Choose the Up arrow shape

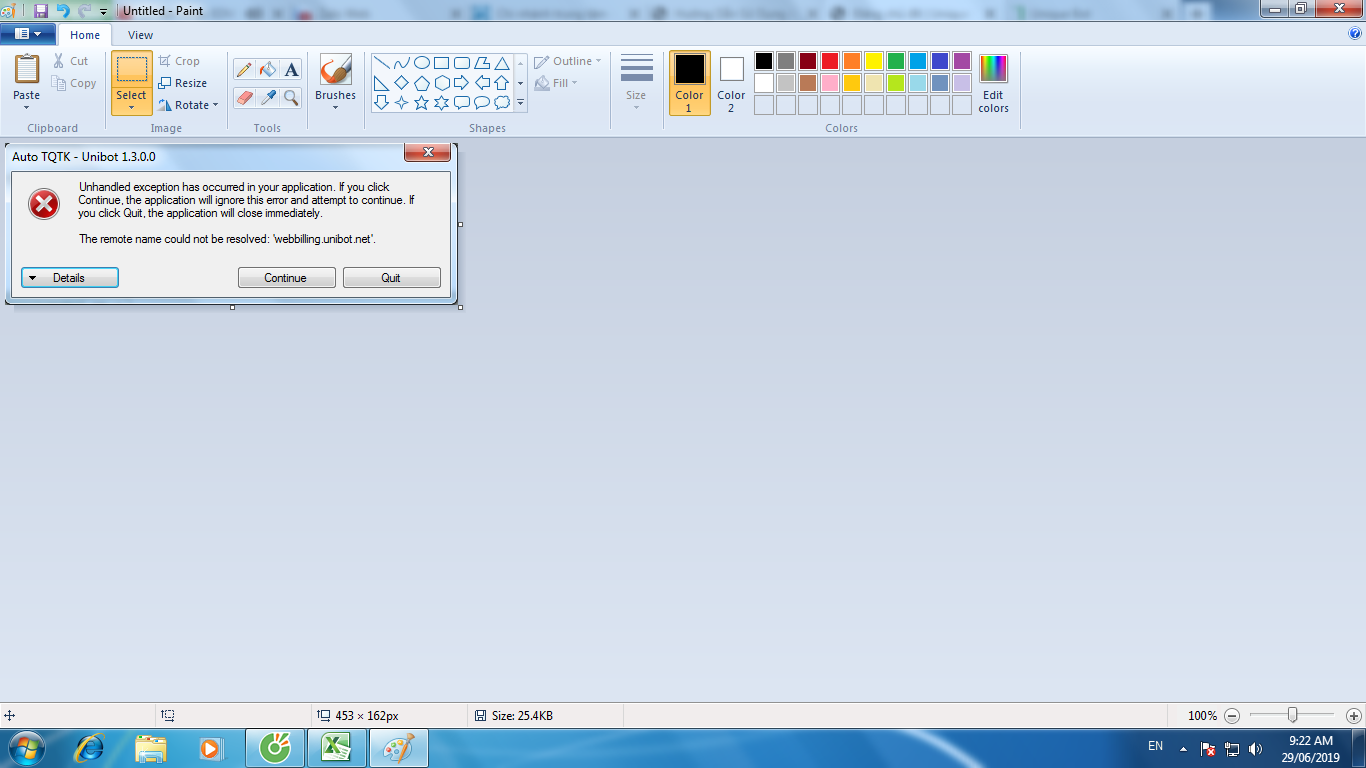(x=501, y=83)
